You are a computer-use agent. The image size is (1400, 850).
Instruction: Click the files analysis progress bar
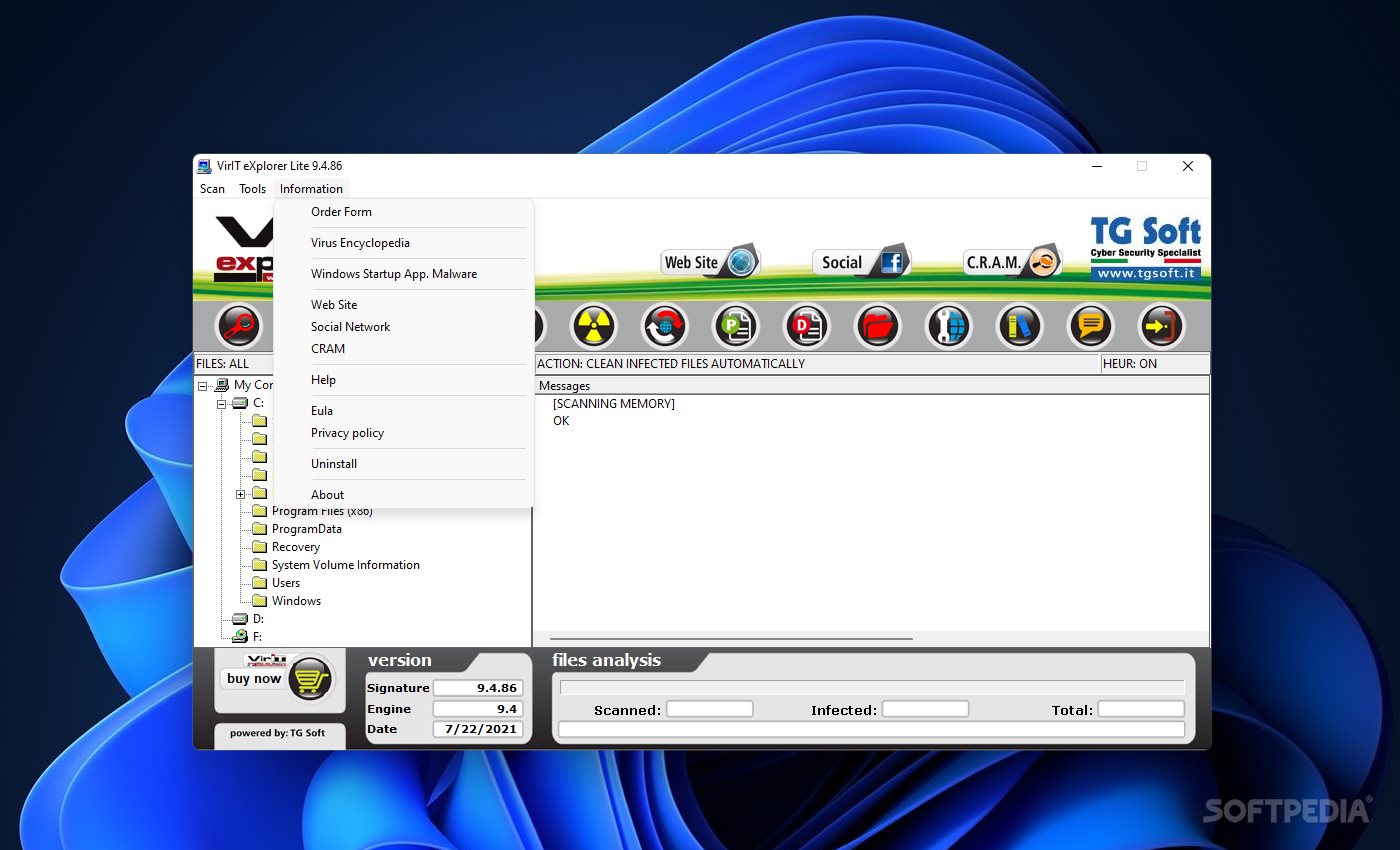click(x=872, y=687)
